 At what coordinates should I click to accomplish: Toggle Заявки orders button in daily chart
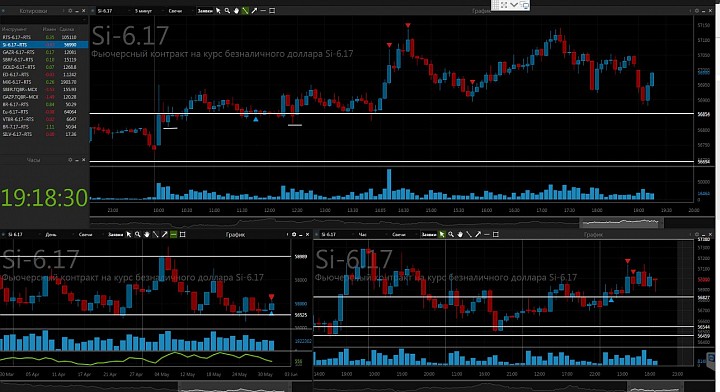(x=116, y=235)
